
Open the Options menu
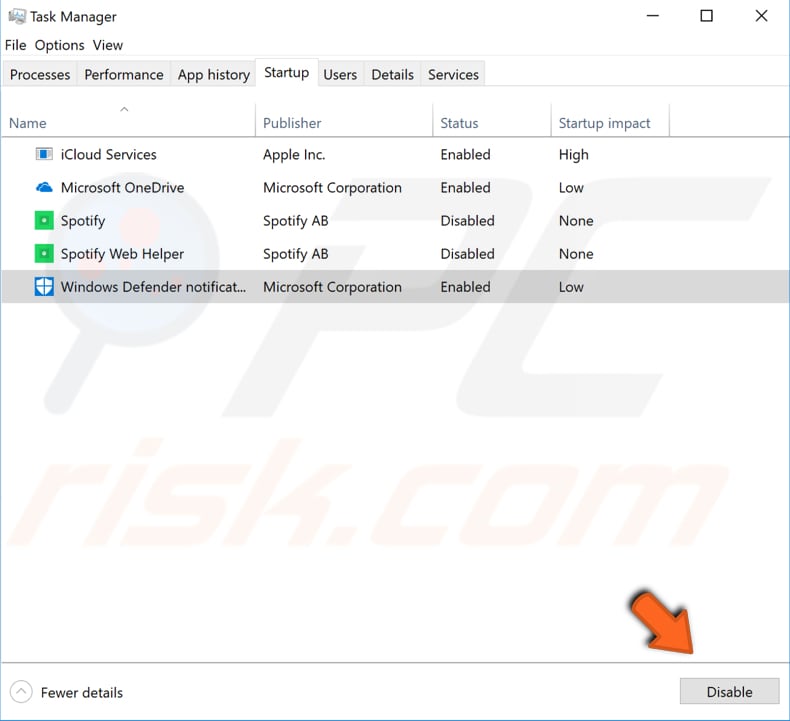(59, 45)
